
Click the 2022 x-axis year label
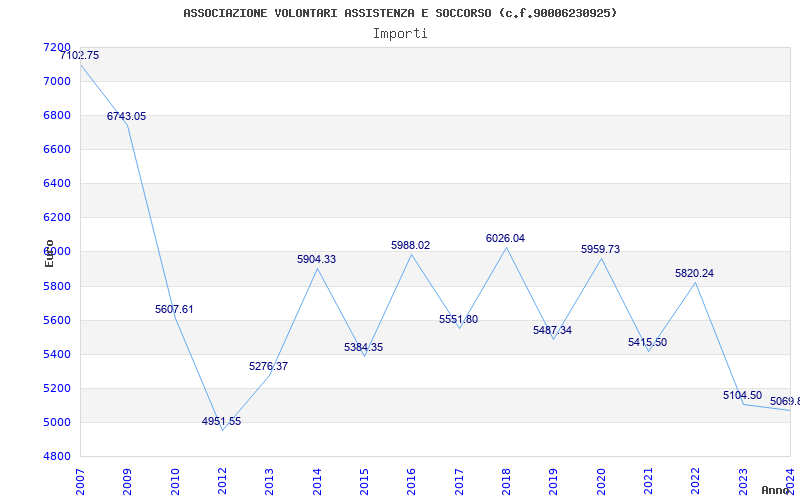point(696,481)
